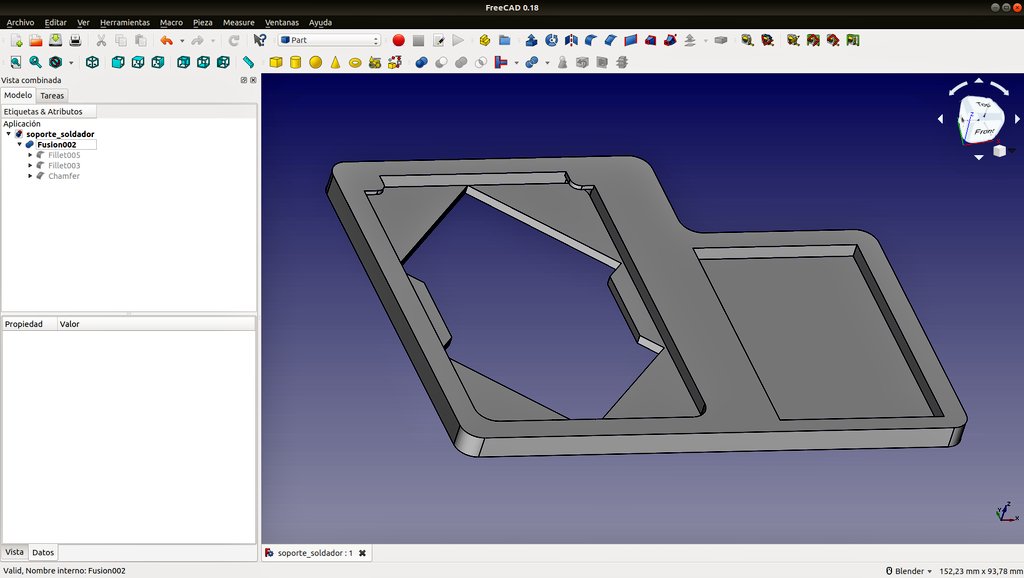Create a yellow cylinder primitive
This screenshot has width=1024, height=578.
[296, 62]
